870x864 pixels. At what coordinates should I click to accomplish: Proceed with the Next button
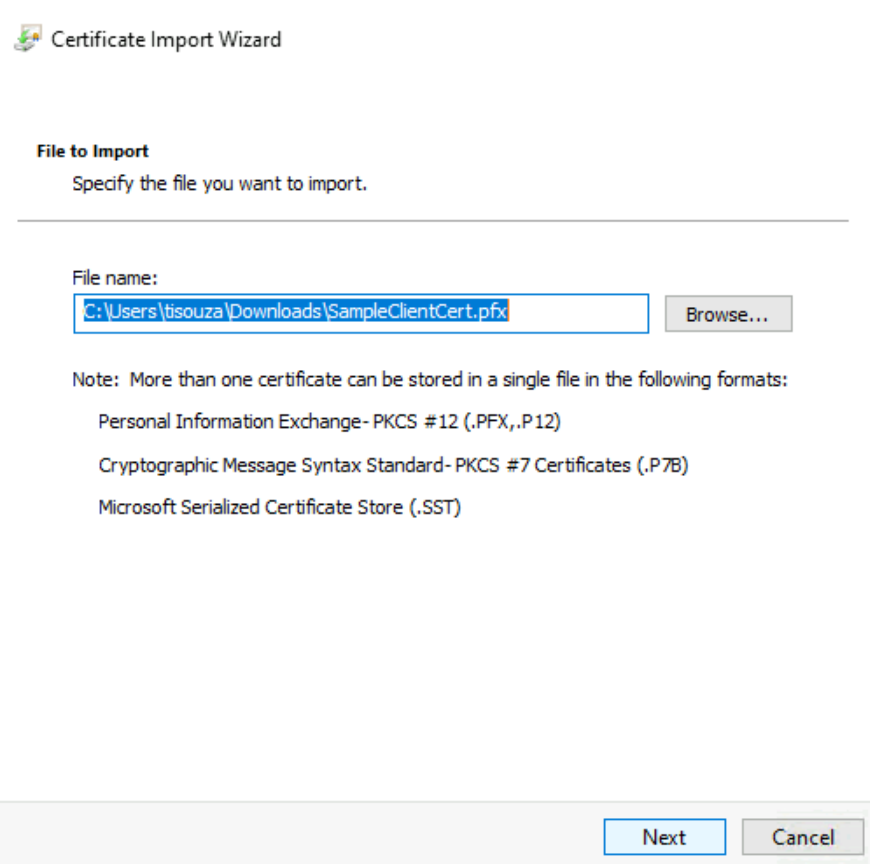(664, 837)
